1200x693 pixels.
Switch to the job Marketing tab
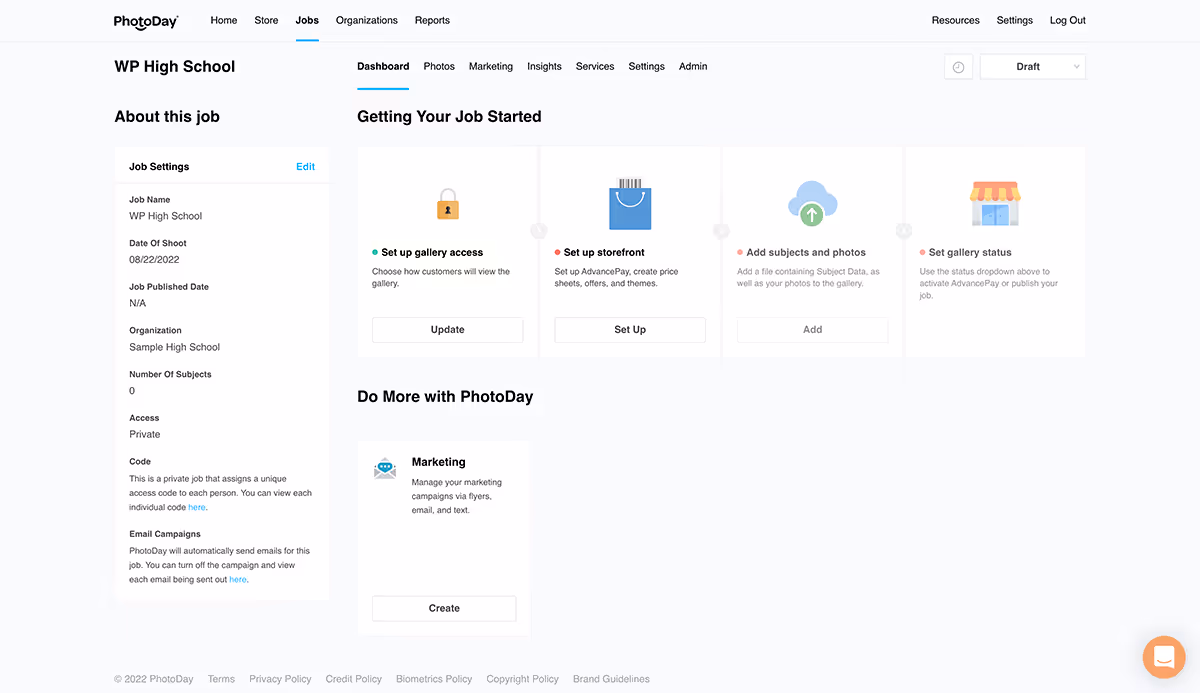491,66
